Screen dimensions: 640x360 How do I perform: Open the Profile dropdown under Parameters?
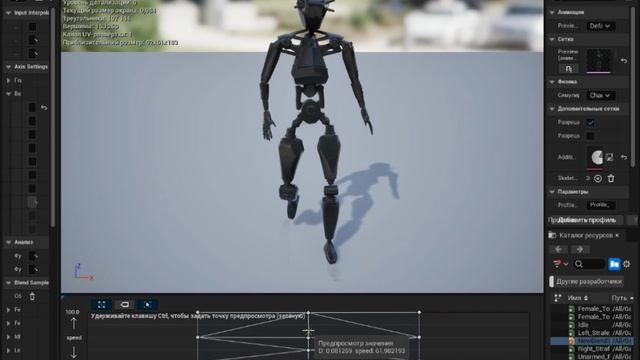point(601,205)
